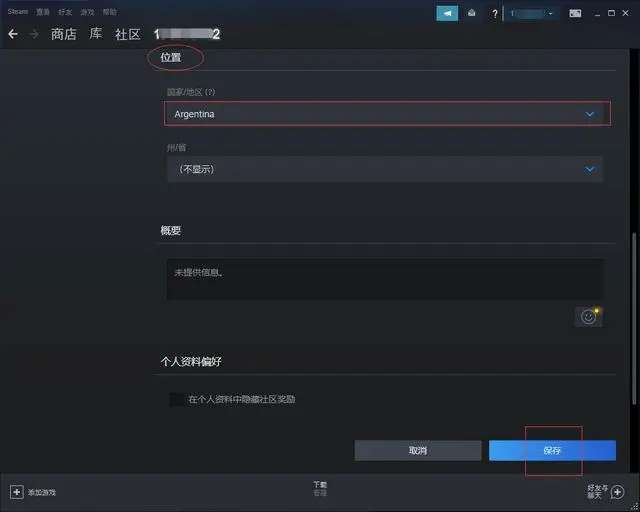Open the 游戏 menu
The image size is (640, 512).
tap(87, 12)
